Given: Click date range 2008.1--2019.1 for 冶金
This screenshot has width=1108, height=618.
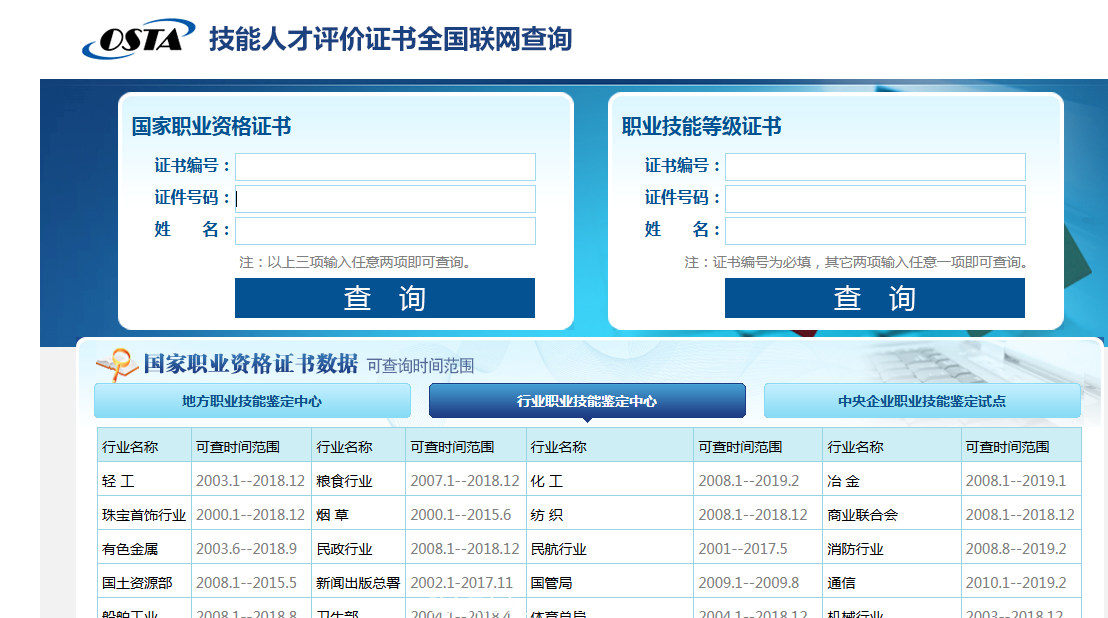Looking at the screenshot, I should tap(1016, 481).
